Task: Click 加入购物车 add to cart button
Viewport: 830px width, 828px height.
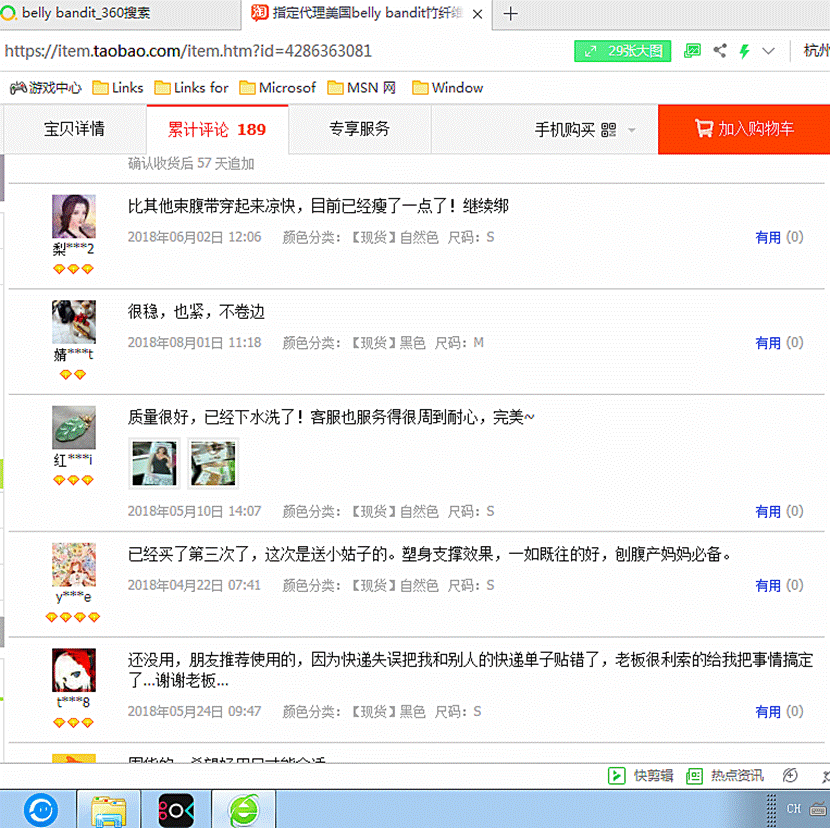Action: 744,129
